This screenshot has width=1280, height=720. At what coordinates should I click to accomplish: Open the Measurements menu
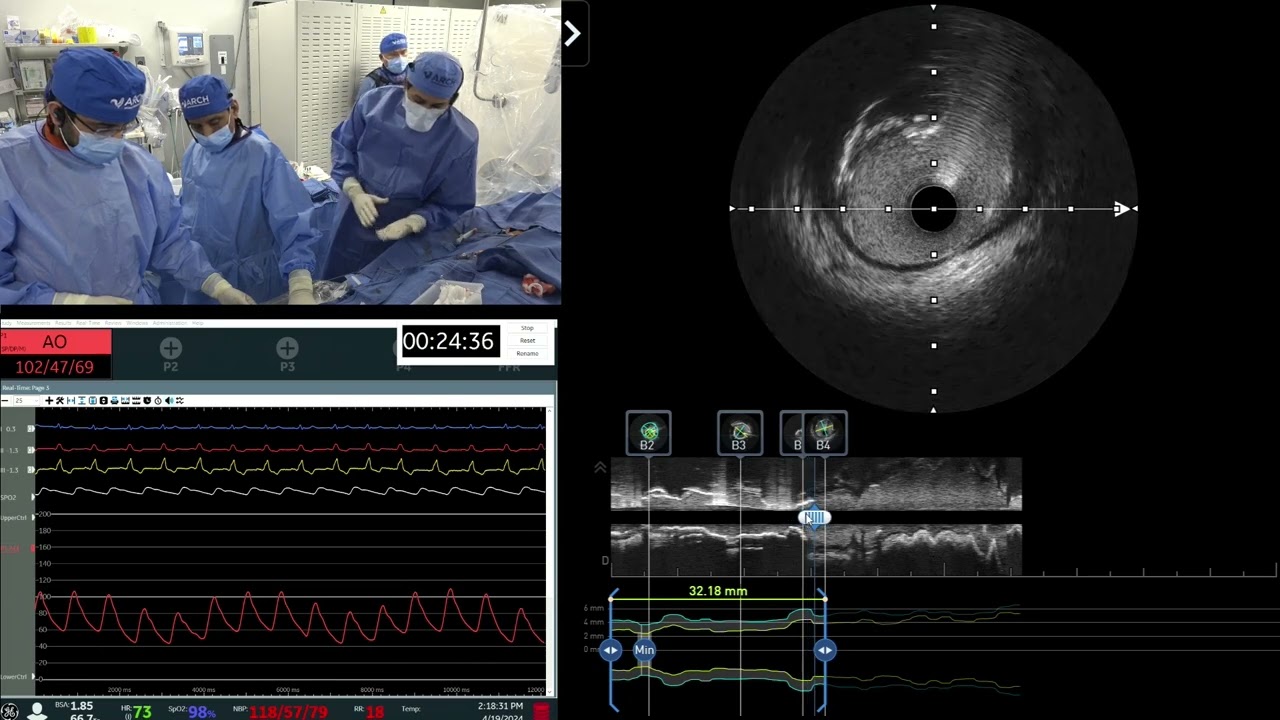[x=33, y=323]
